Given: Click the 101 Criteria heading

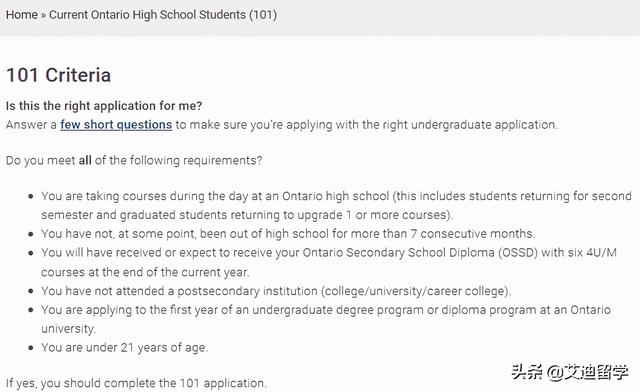Looking at the screenshot, I should [58, 75].
